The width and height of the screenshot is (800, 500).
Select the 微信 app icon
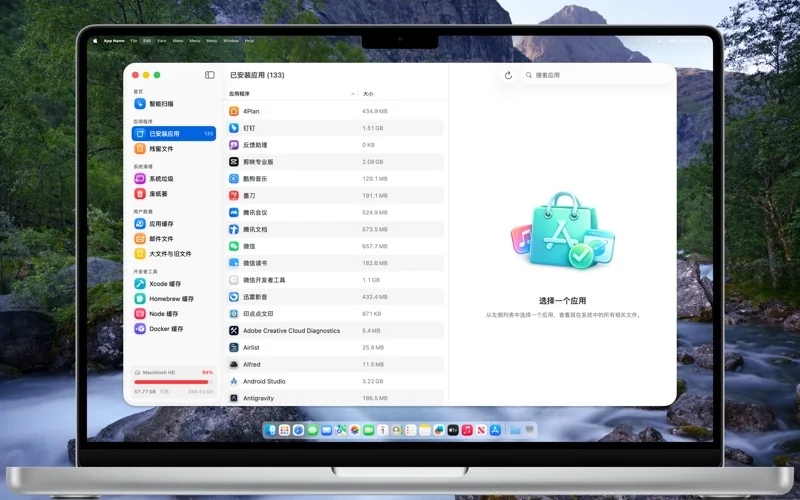pyautogui.click(x=234, y=246)
